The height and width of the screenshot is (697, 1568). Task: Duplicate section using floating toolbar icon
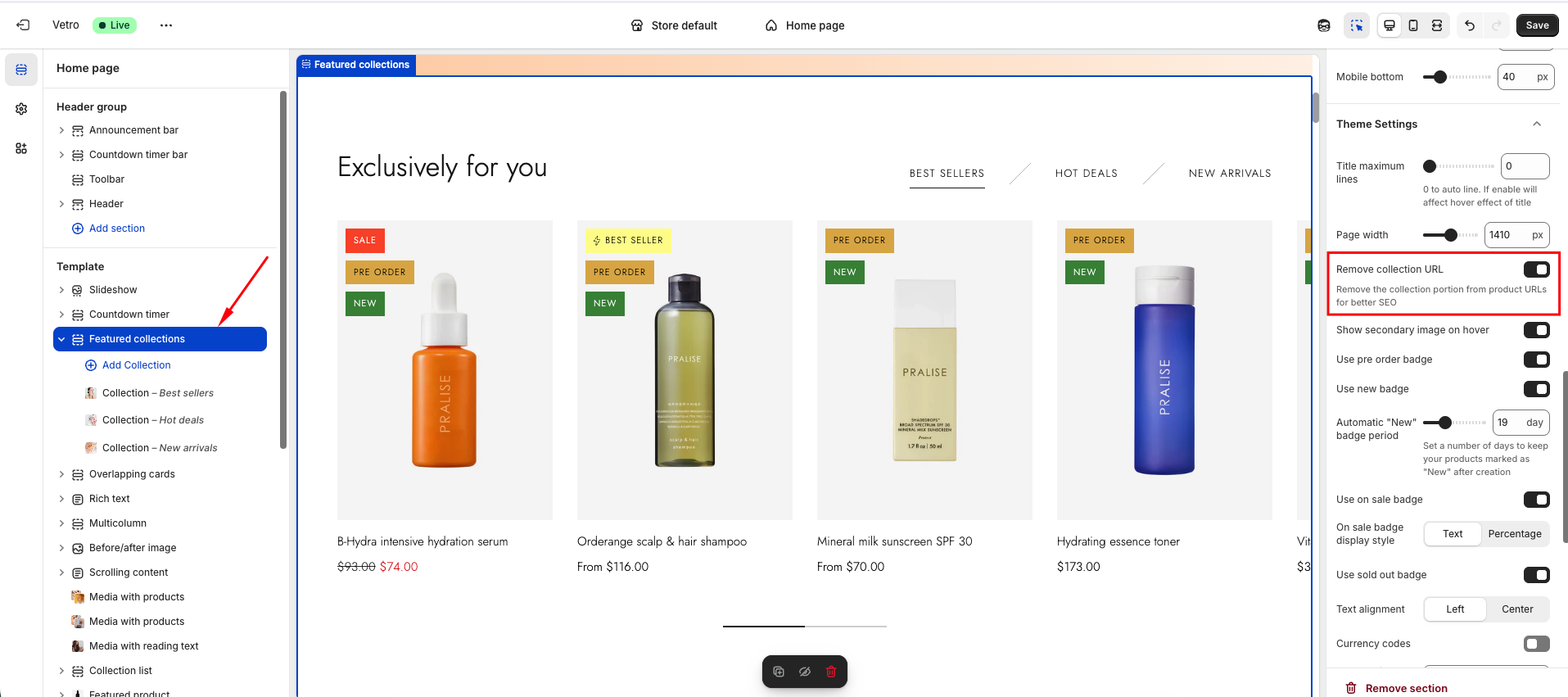pos(779,672)
